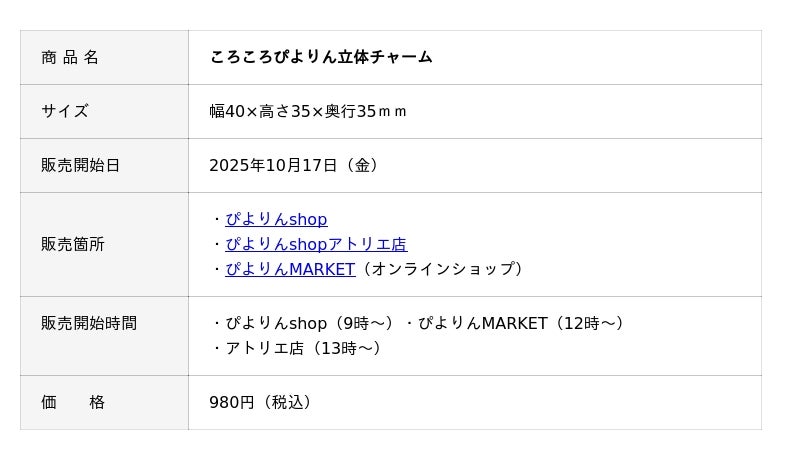Click the サイズ row label
Screen dimensions: 800x460
65,111
